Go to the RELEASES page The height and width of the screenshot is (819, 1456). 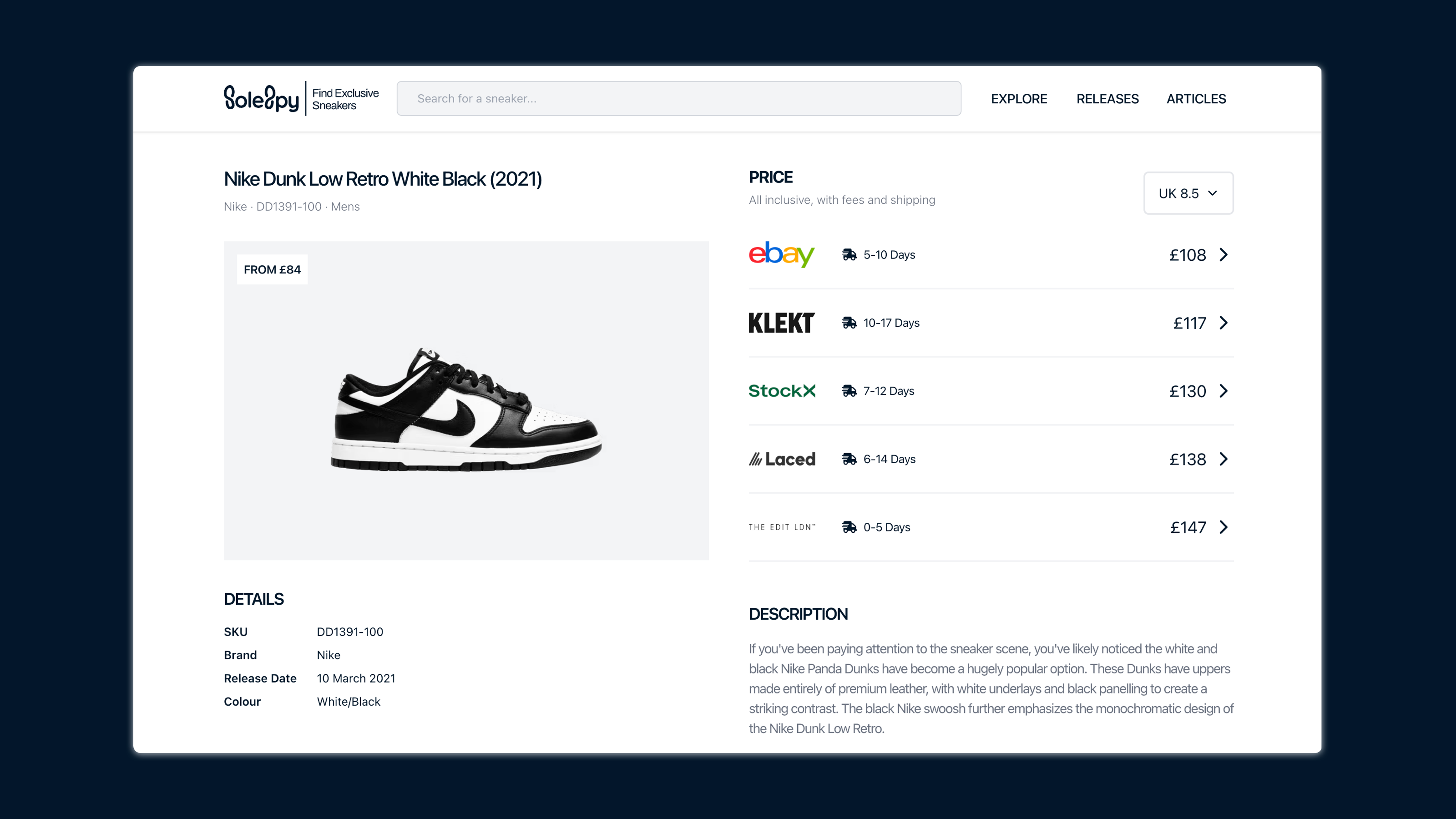tap(1107, 99)
